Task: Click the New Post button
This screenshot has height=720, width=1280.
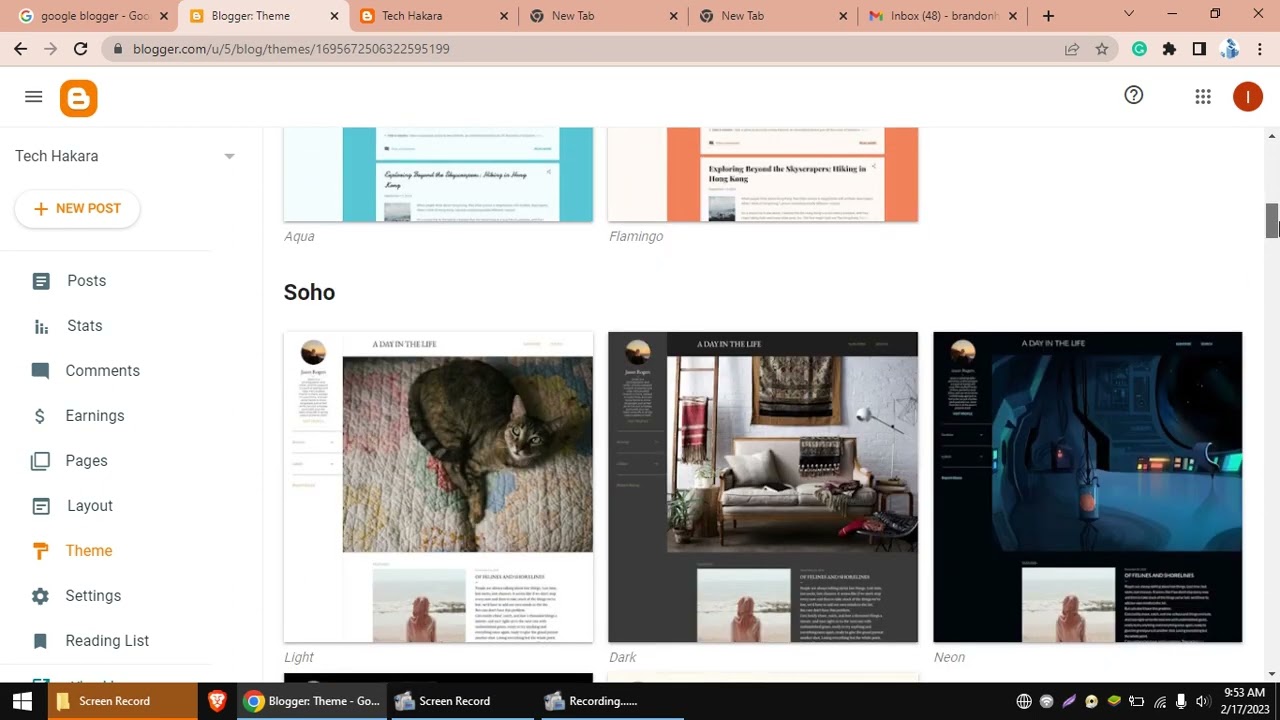Action: [77, 208]
